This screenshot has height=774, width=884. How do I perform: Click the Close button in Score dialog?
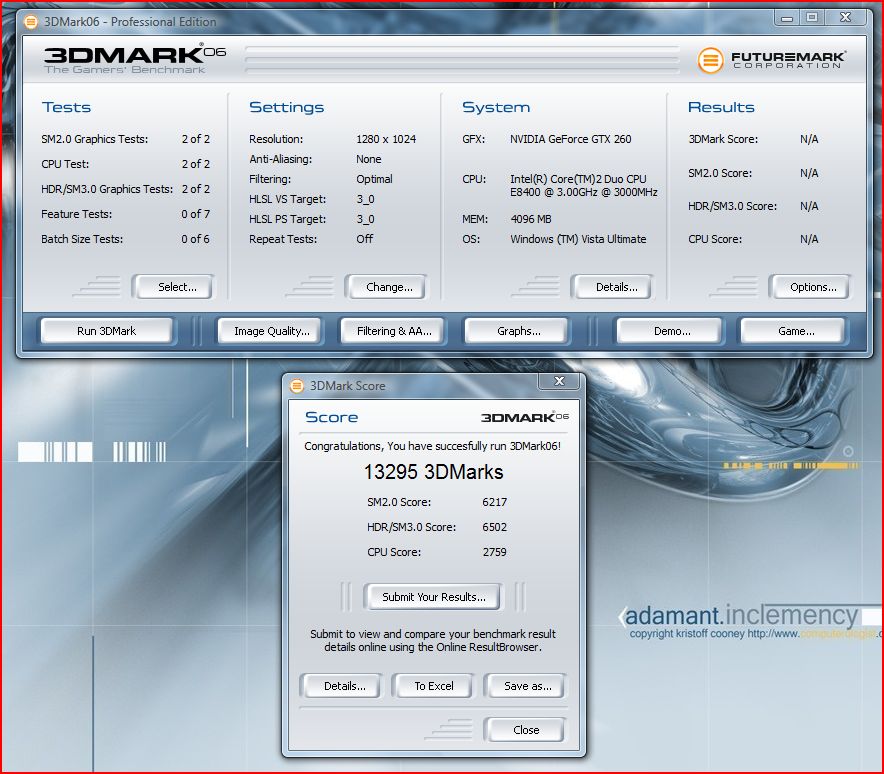pyautogui.click(x=526, y=730)
